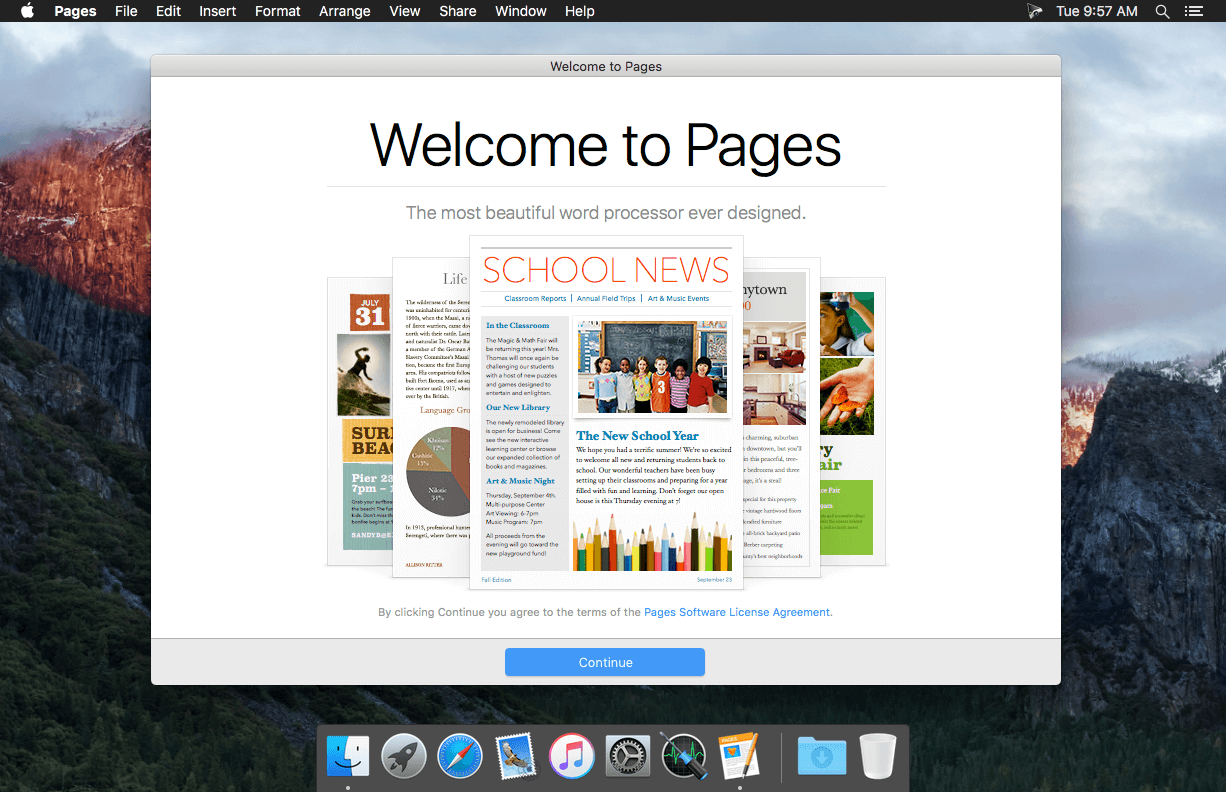Open System Preferences gear in Dock
Viewport: 1226px width, 792px height.
(x=628, y=756)
